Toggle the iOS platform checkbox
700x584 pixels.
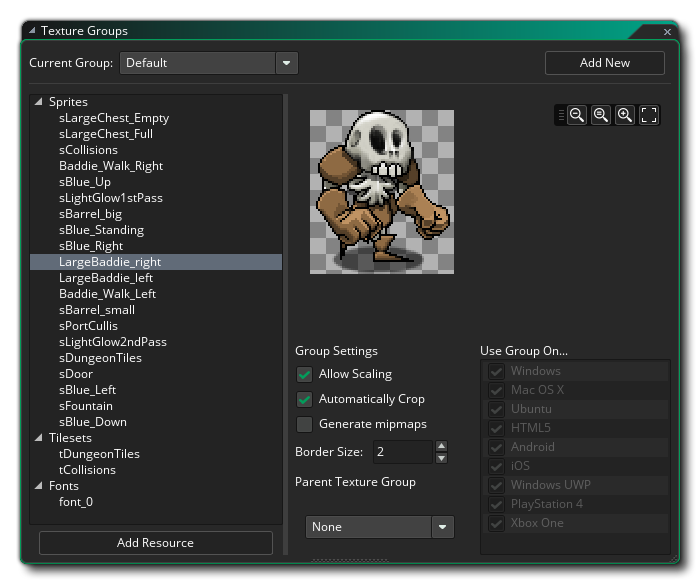[496, 466]
